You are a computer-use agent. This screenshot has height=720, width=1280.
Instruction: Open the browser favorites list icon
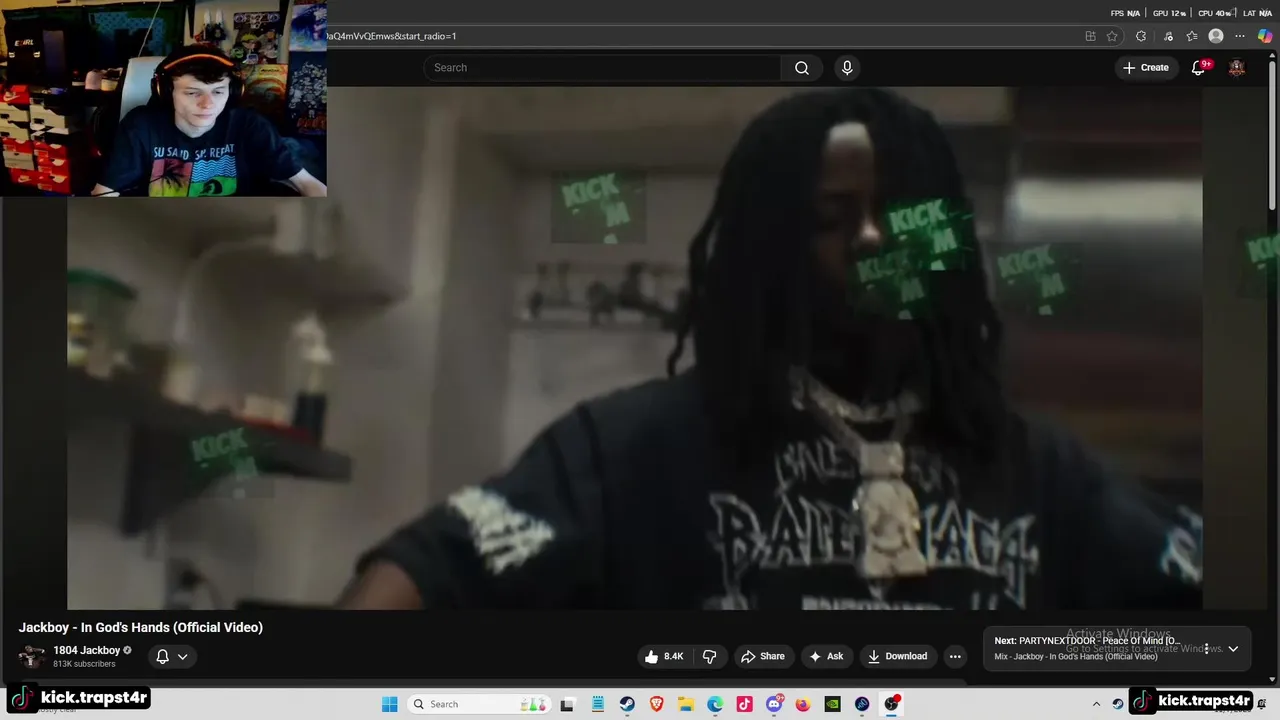click(1192, 36)
